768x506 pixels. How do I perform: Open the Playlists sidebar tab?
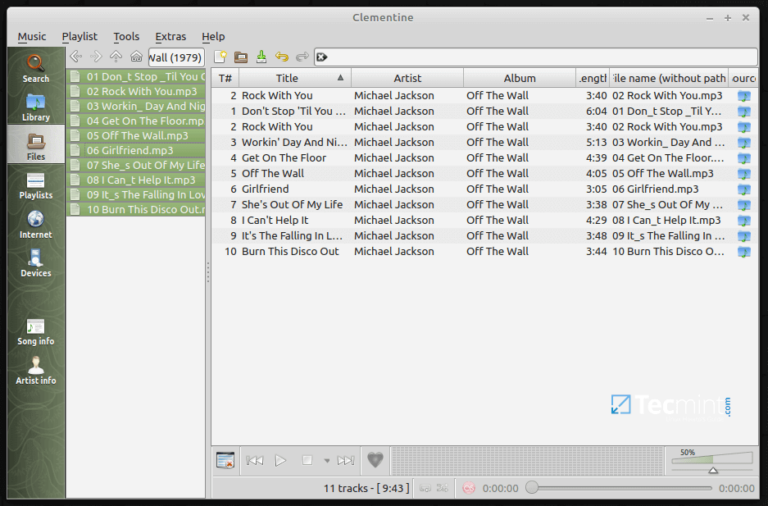click(36, 185)
